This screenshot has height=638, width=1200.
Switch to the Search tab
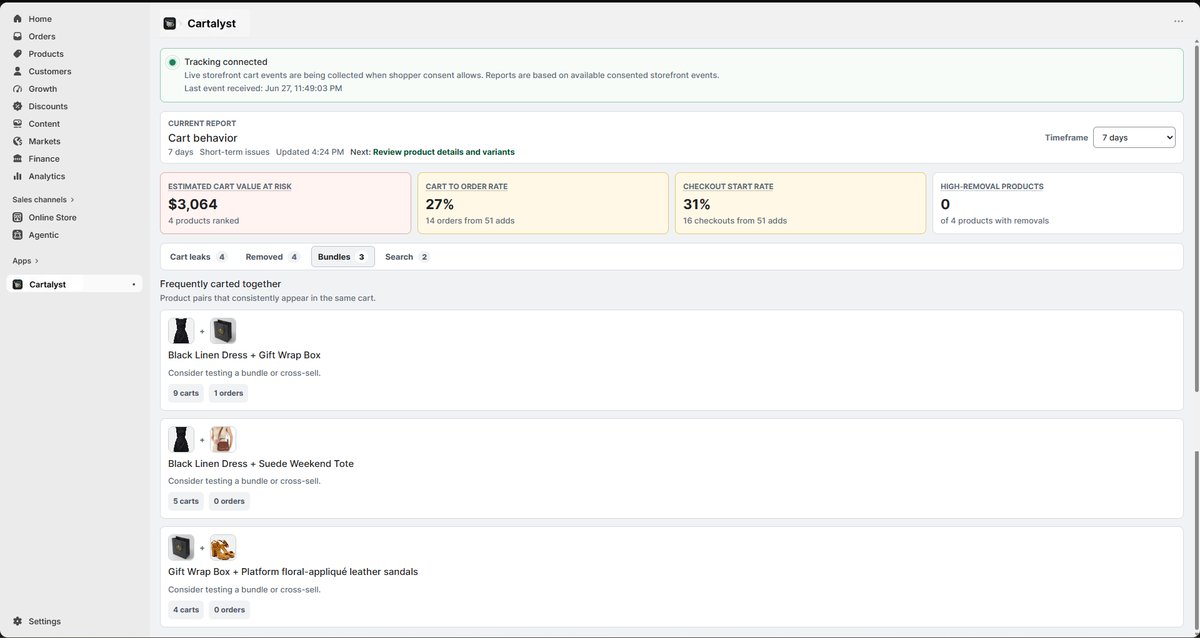click(x=407, y=257)
